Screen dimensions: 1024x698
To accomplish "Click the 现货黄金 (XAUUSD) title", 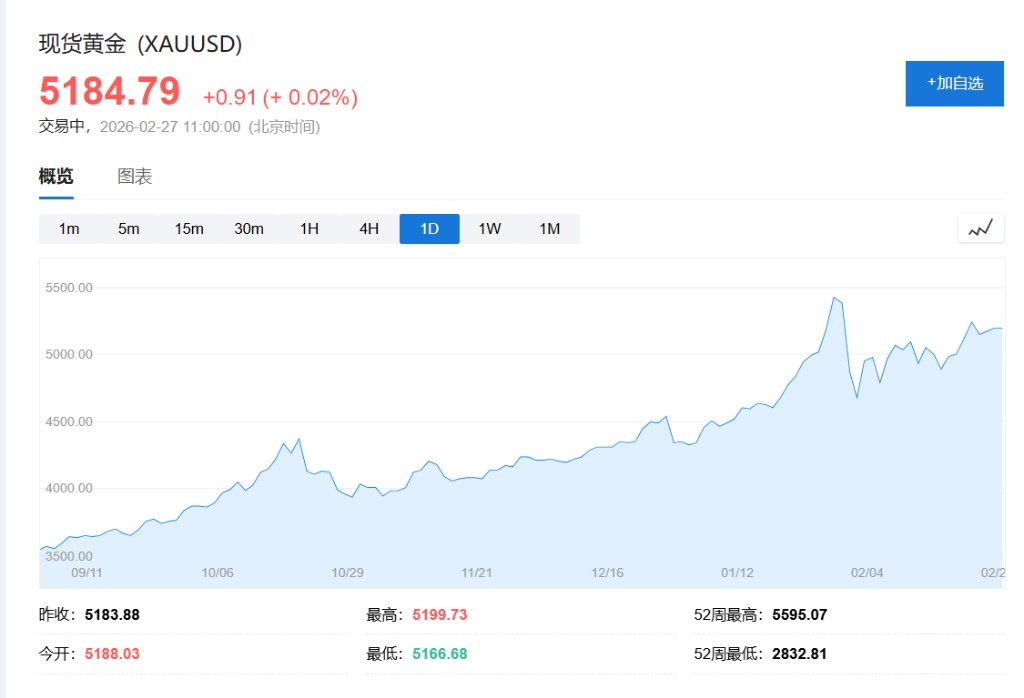I will click(140, 44).
